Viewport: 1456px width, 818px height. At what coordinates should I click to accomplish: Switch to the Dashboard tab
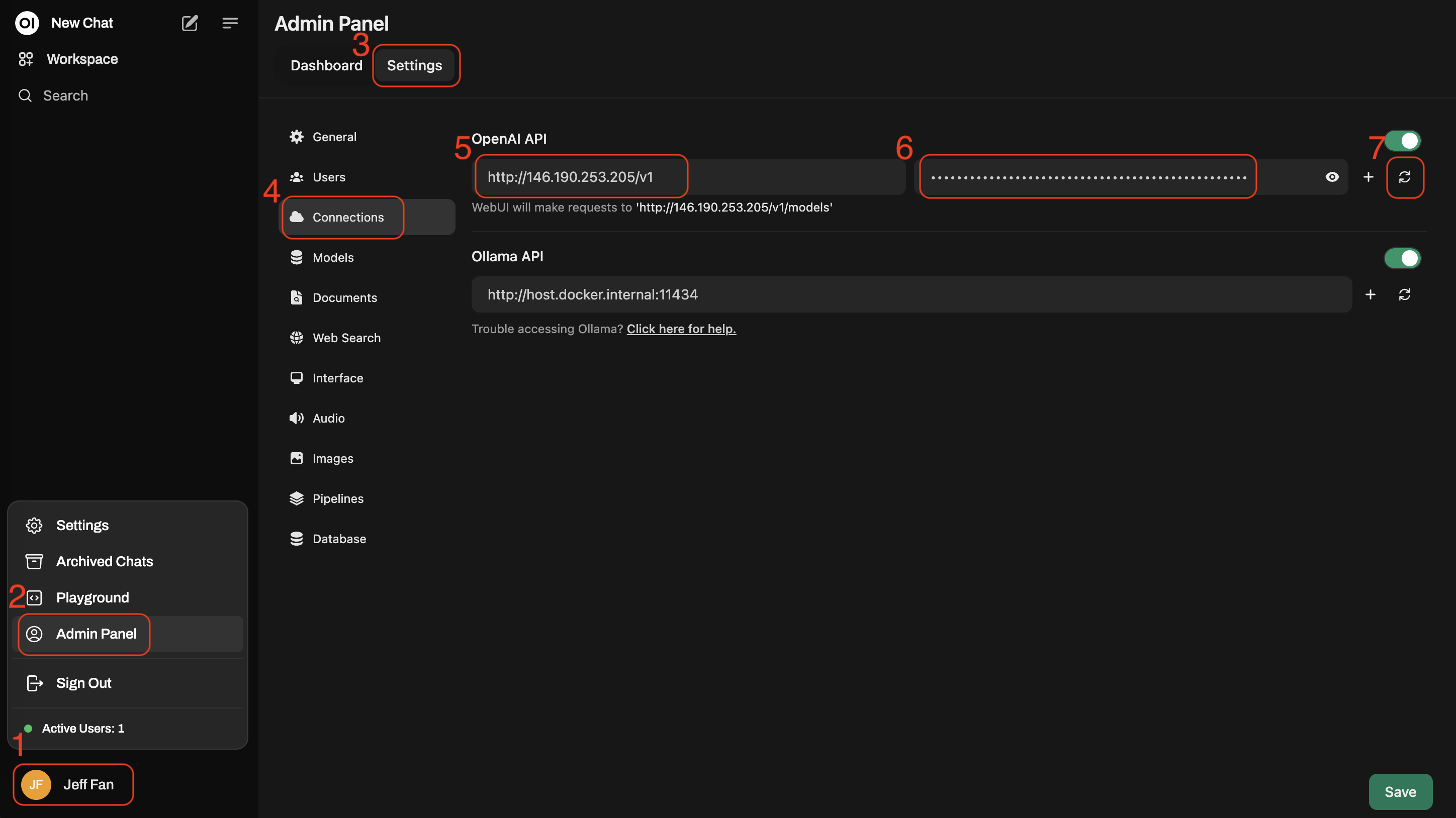327,65
